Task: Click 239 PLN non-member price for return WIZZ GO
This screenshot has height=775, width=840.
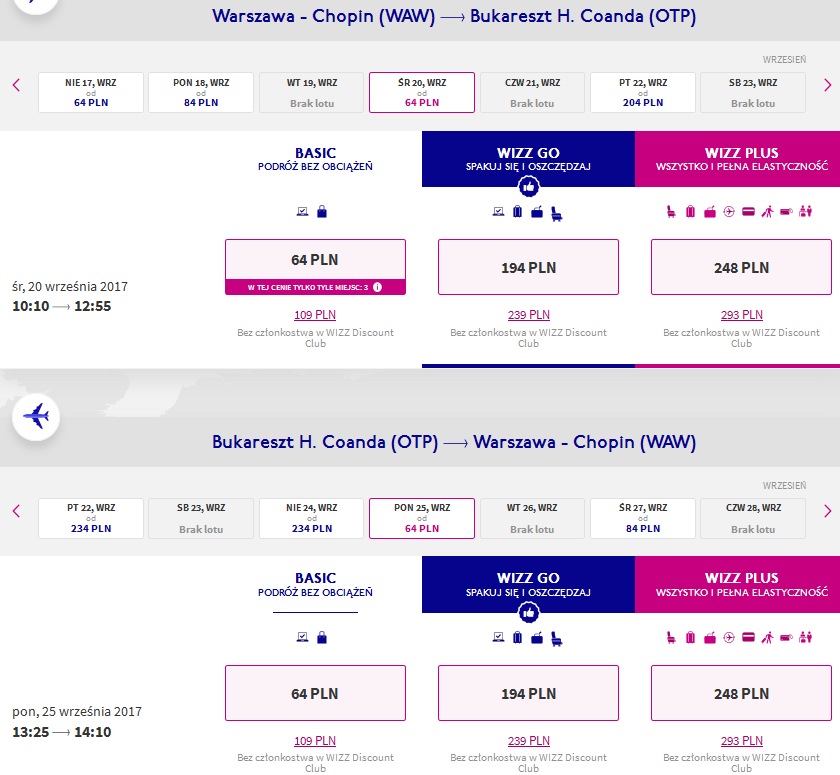Action: click(x=529, y=741)
